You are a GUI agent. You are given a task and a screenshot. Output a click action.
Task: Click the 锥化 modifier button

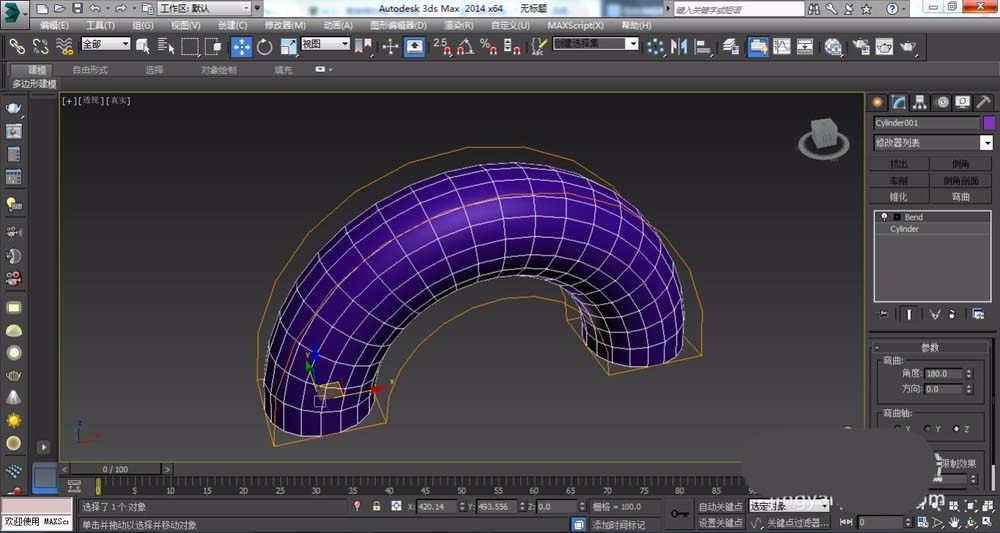click(x=898, y=197)
